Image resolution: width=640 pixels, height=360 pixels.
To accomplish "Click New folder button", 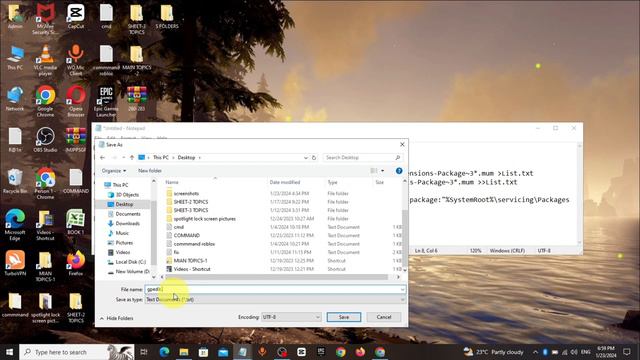I will [x=150, y=171].
